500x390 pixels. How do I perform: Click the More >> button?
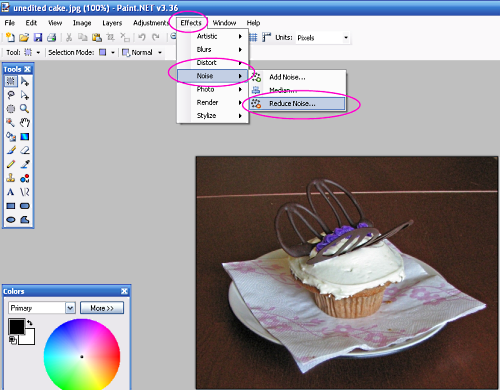(x=102, y=308)
